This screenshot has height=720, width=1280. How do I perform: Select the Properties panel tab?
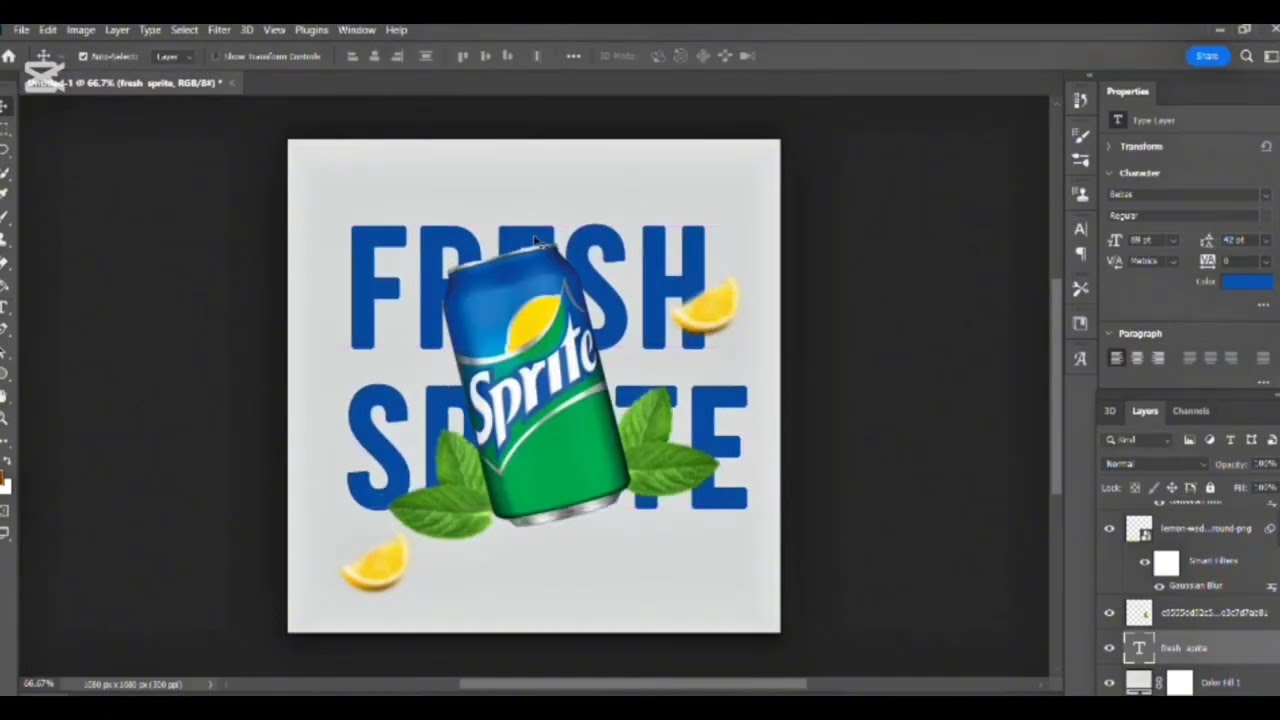(x=1128, y=91)
